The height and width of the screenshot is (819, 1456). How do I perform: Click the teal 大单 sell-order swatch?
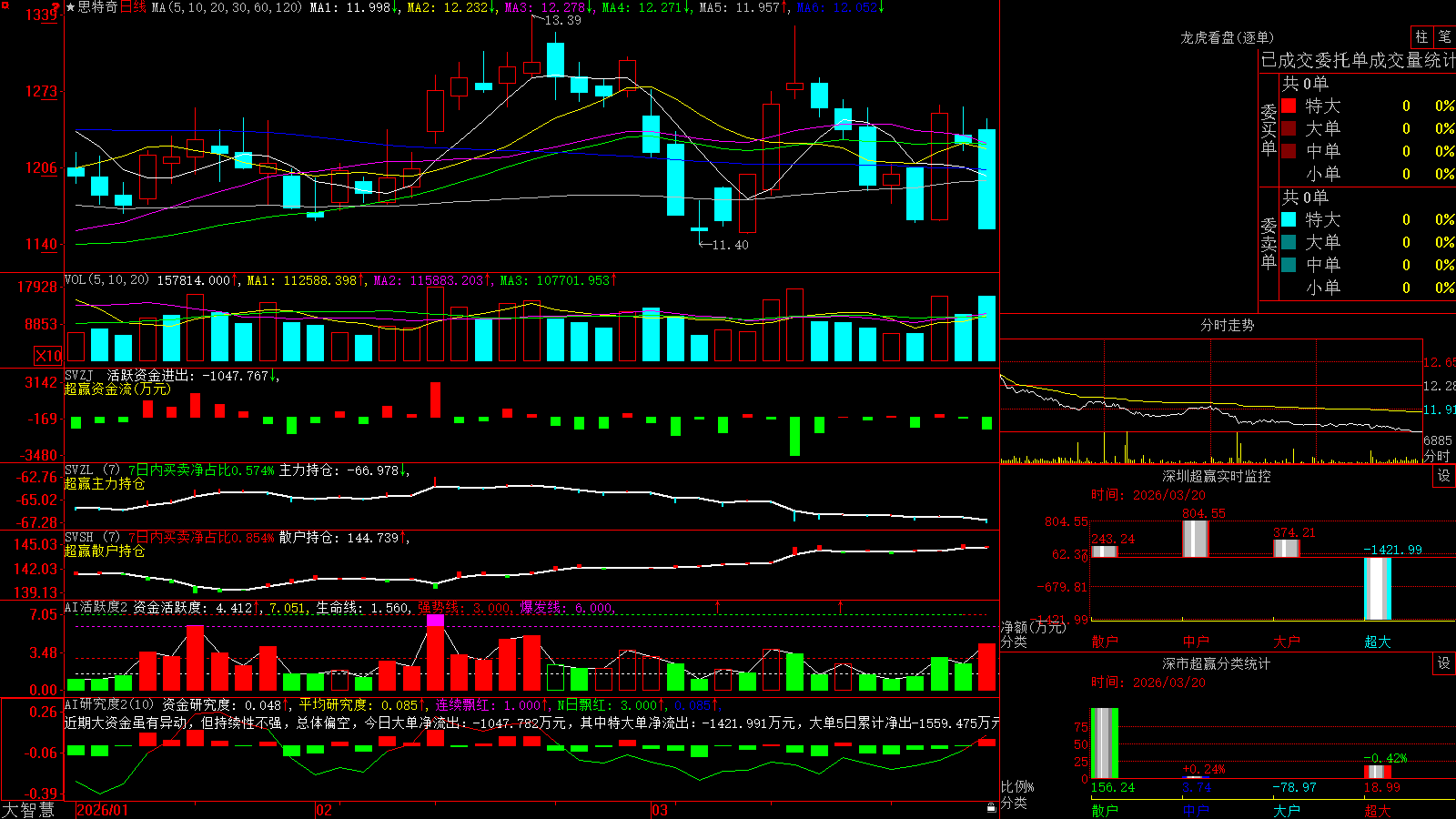(1289, 242)
